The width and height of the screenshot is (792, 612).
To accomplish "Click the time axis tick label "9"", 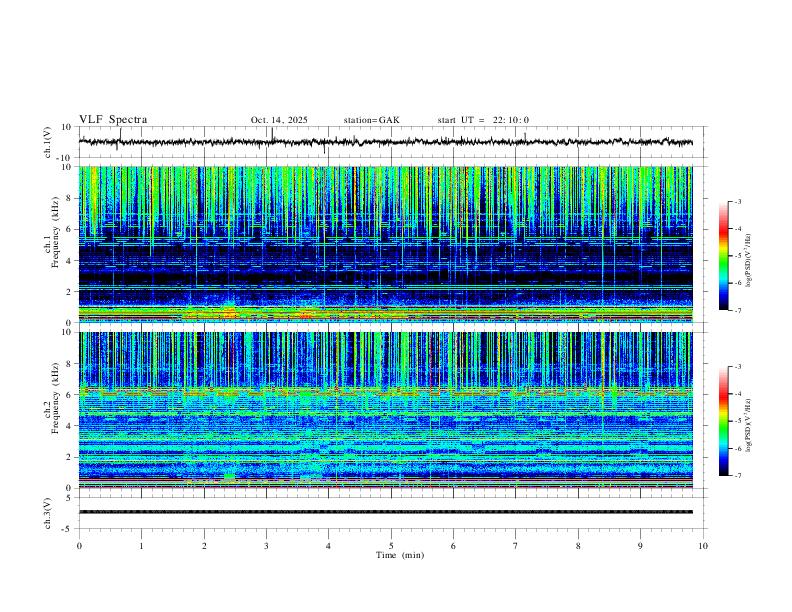I will (x=640, y=546).
